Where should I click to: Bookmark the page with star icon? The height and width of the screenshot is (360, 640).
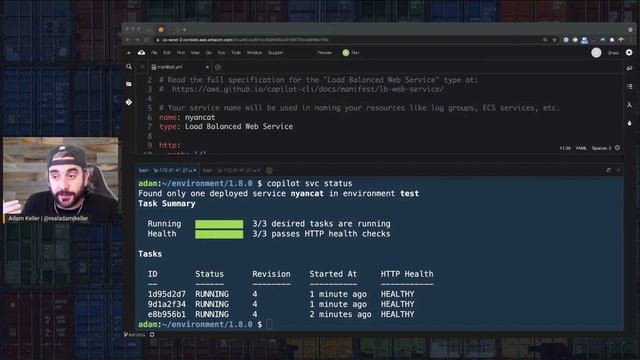click(x=554, y=40)
